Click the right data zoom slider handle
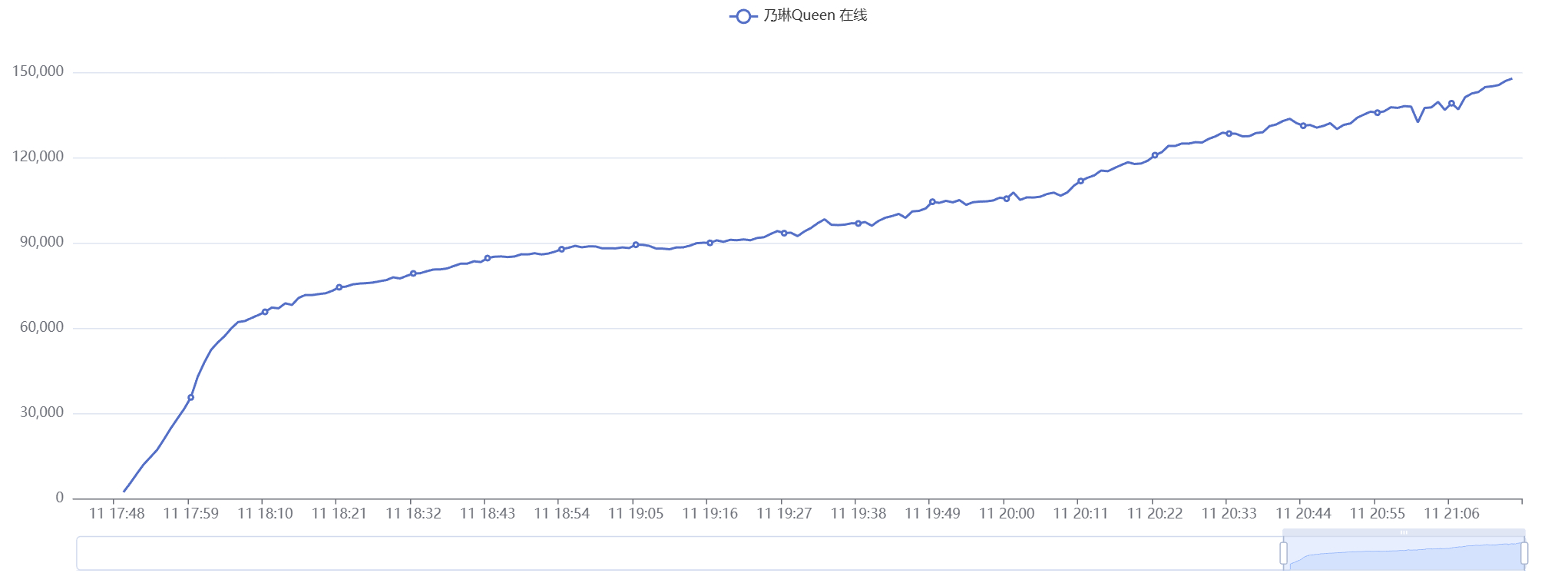1568x583 pixels. [1524, 553]
